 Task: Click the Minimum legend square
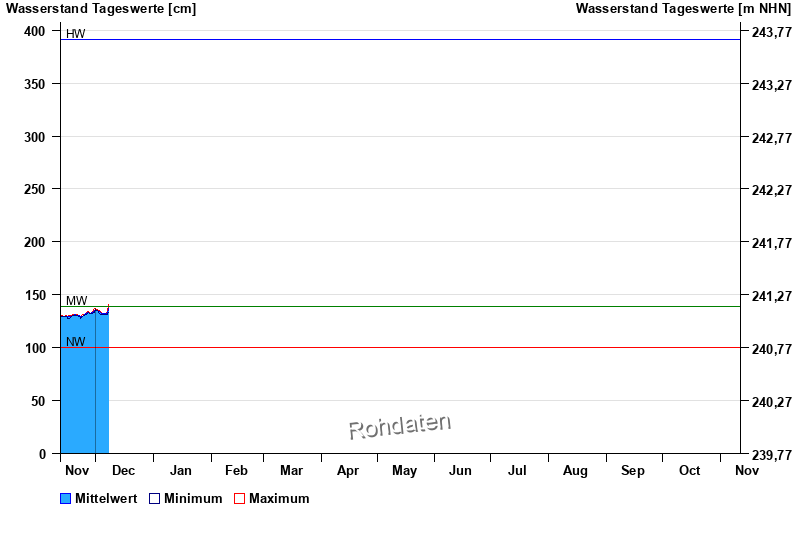click(x=154, y=499)
